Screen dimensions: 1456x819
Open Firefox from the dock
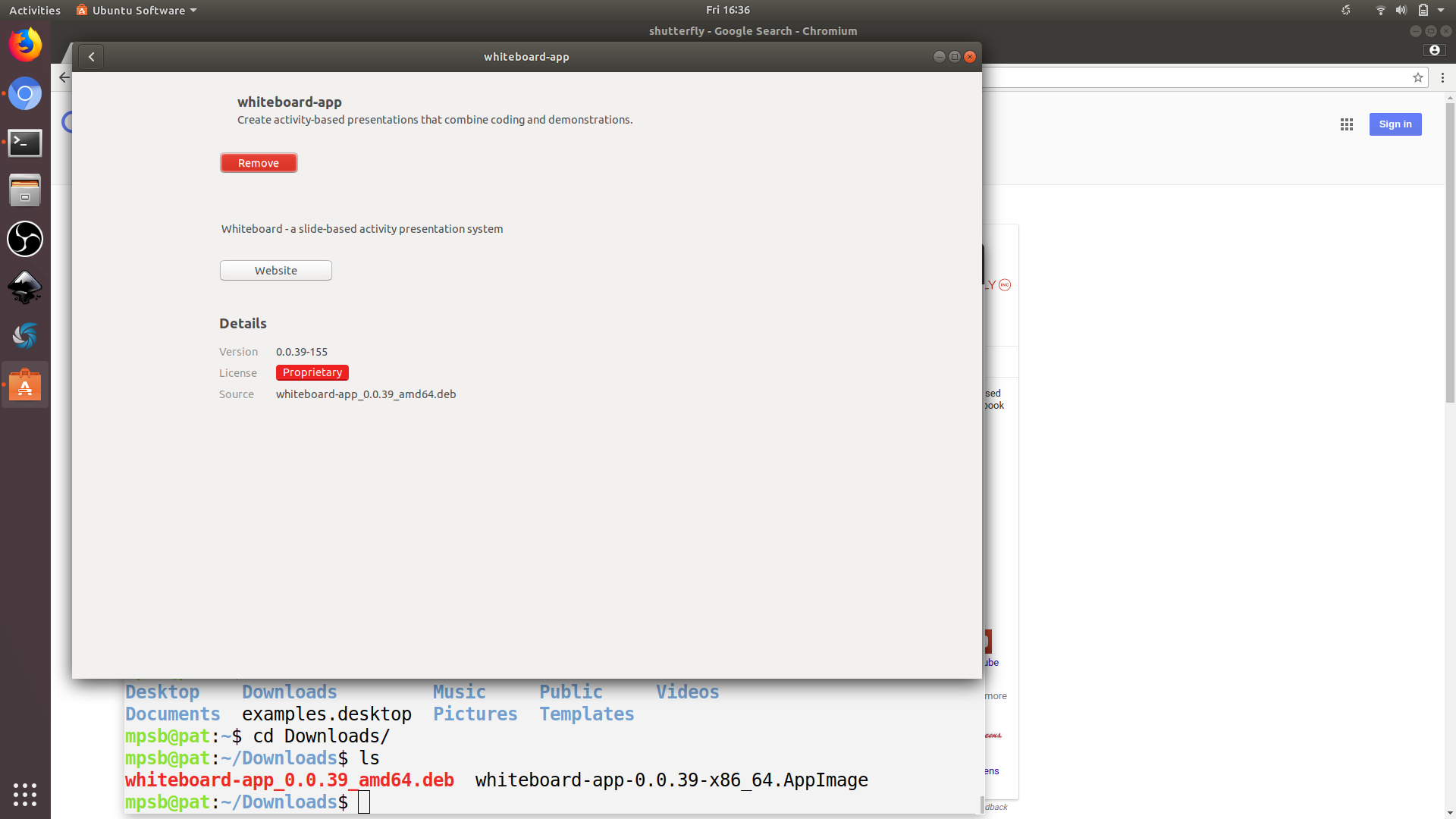click(x=25, y=45)
